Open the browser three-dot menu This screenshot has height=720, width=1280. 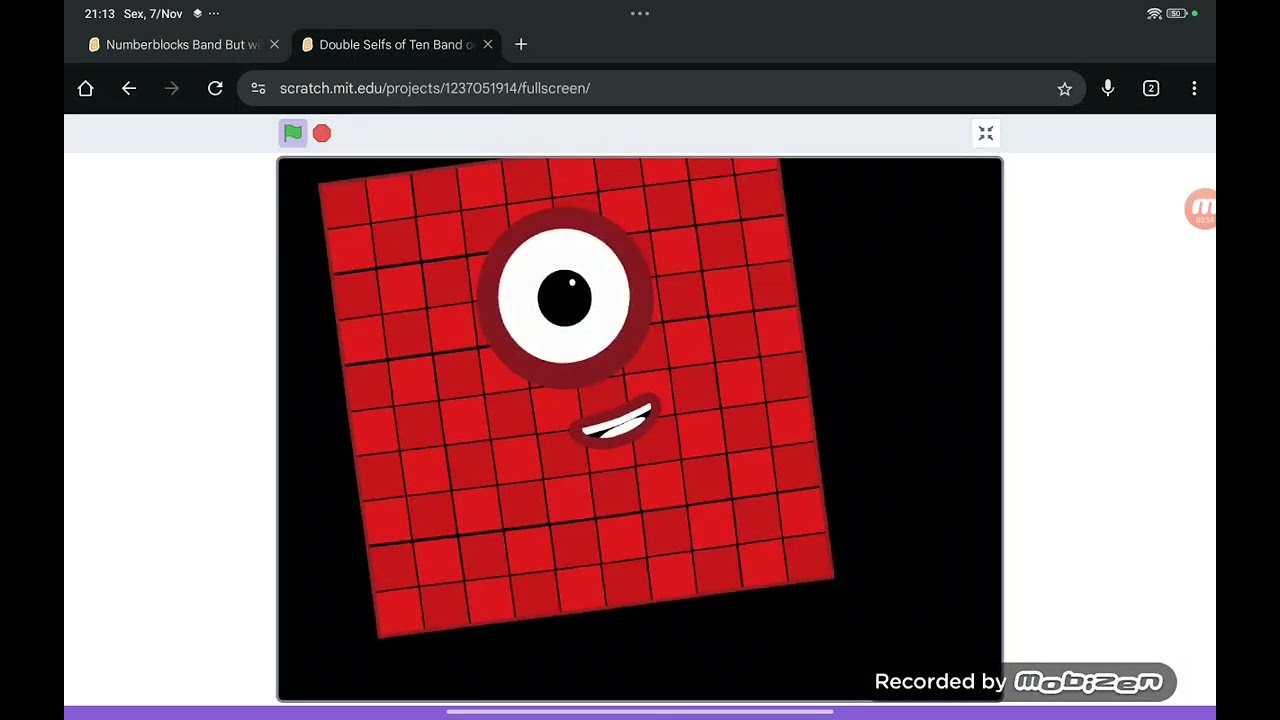point(1194,88)
